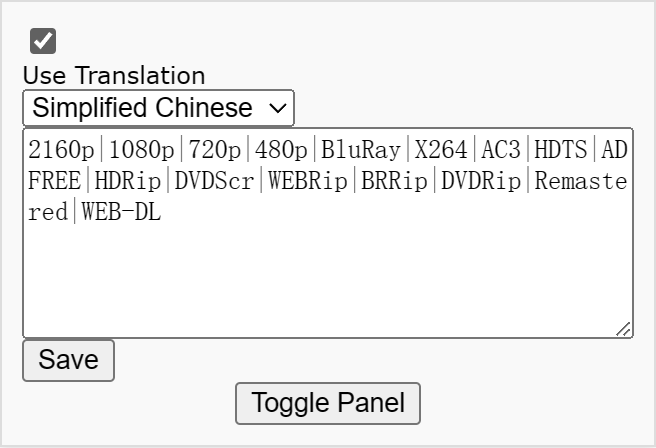
Task: Uncheck the checkbox above Use Translation
Action: point(43,41)
